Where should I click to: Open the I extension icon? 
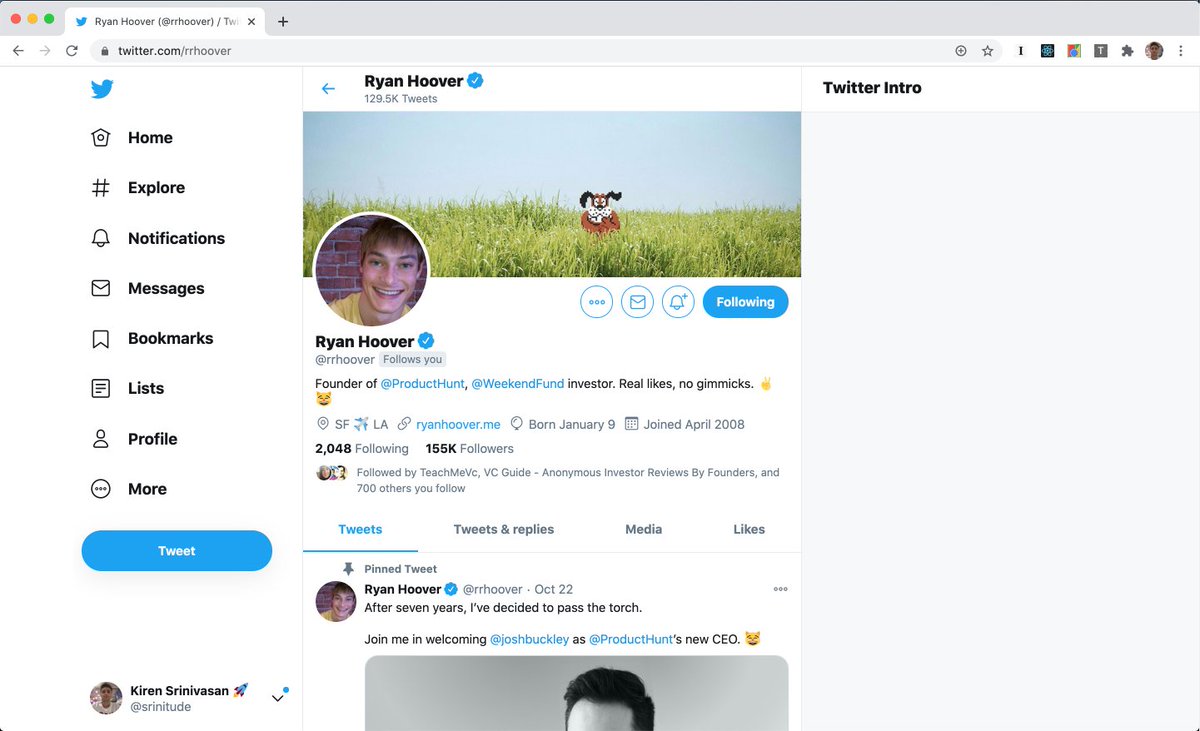[1021, 51]
